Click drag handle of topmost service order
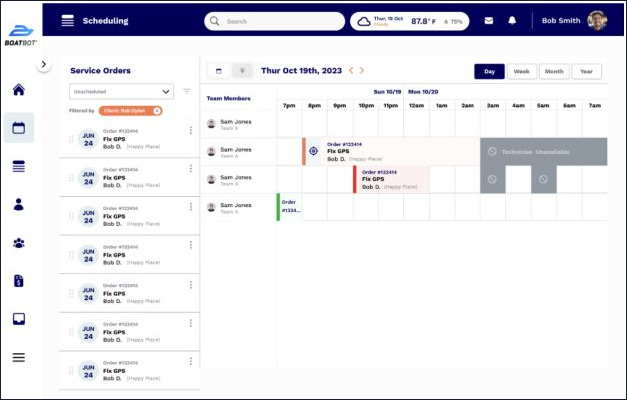Viewport: 627px width, 400px height. tap(71, 139)
